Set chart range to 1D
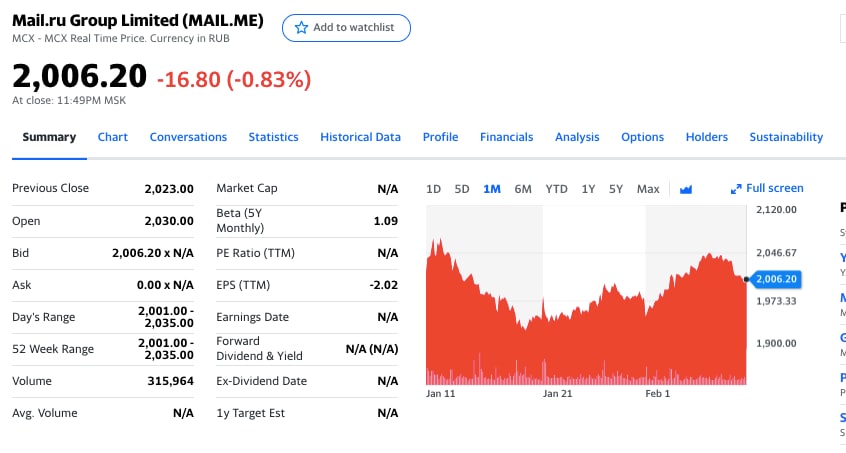 click(x=433, y=189)
